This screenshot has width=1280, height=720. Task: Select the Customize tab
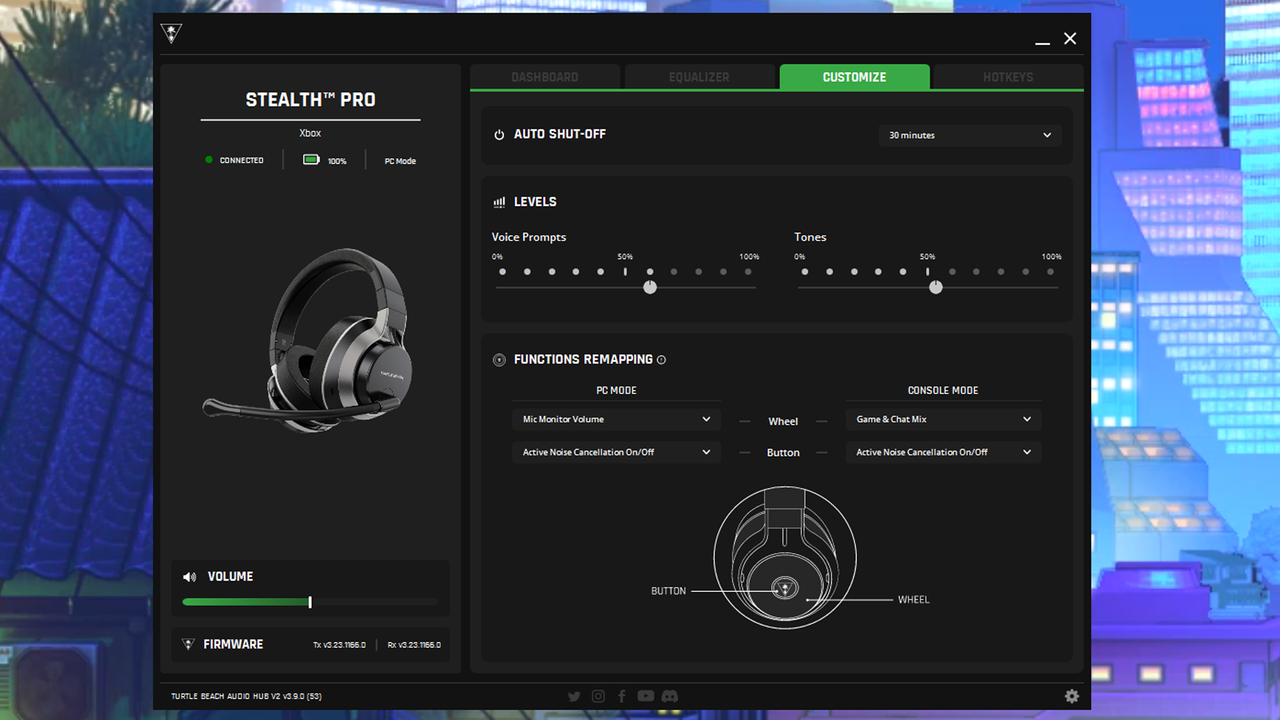pos(854,77)
